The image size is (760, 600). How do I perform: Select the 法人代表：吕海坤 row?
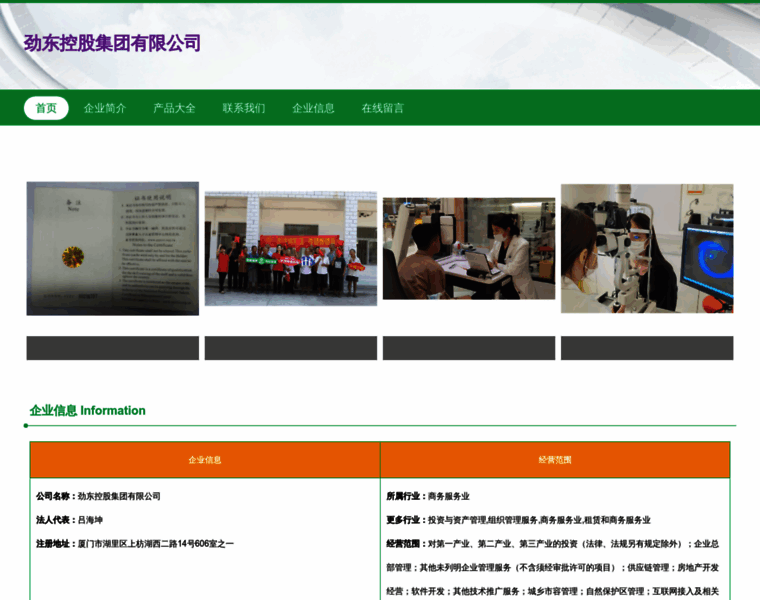pos(69,520)
